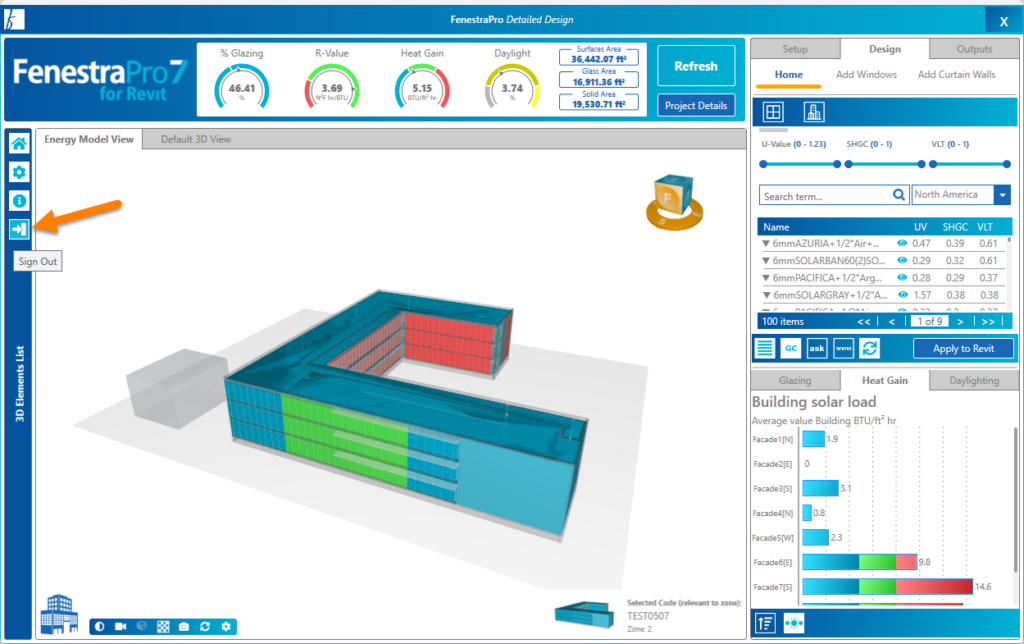
Task: Go to the next glazing list page
Action: click(x=960, y=321)
